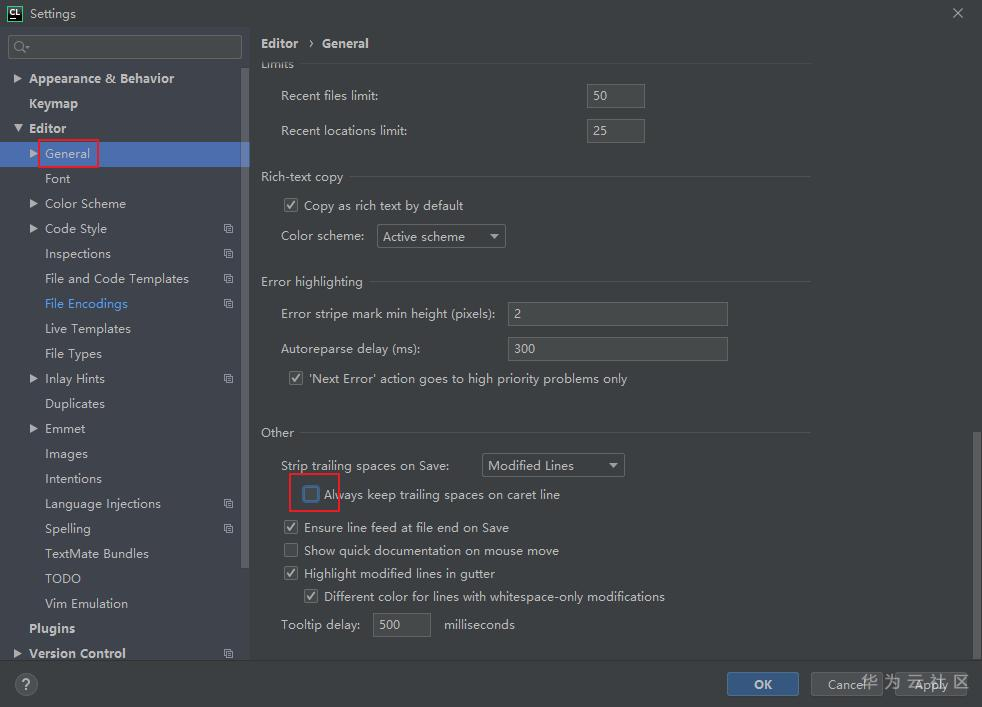The width and height of the screenshot is (982, 707).
Task: Click the copy icon beside File Encodings
Action: pos(228,304)
